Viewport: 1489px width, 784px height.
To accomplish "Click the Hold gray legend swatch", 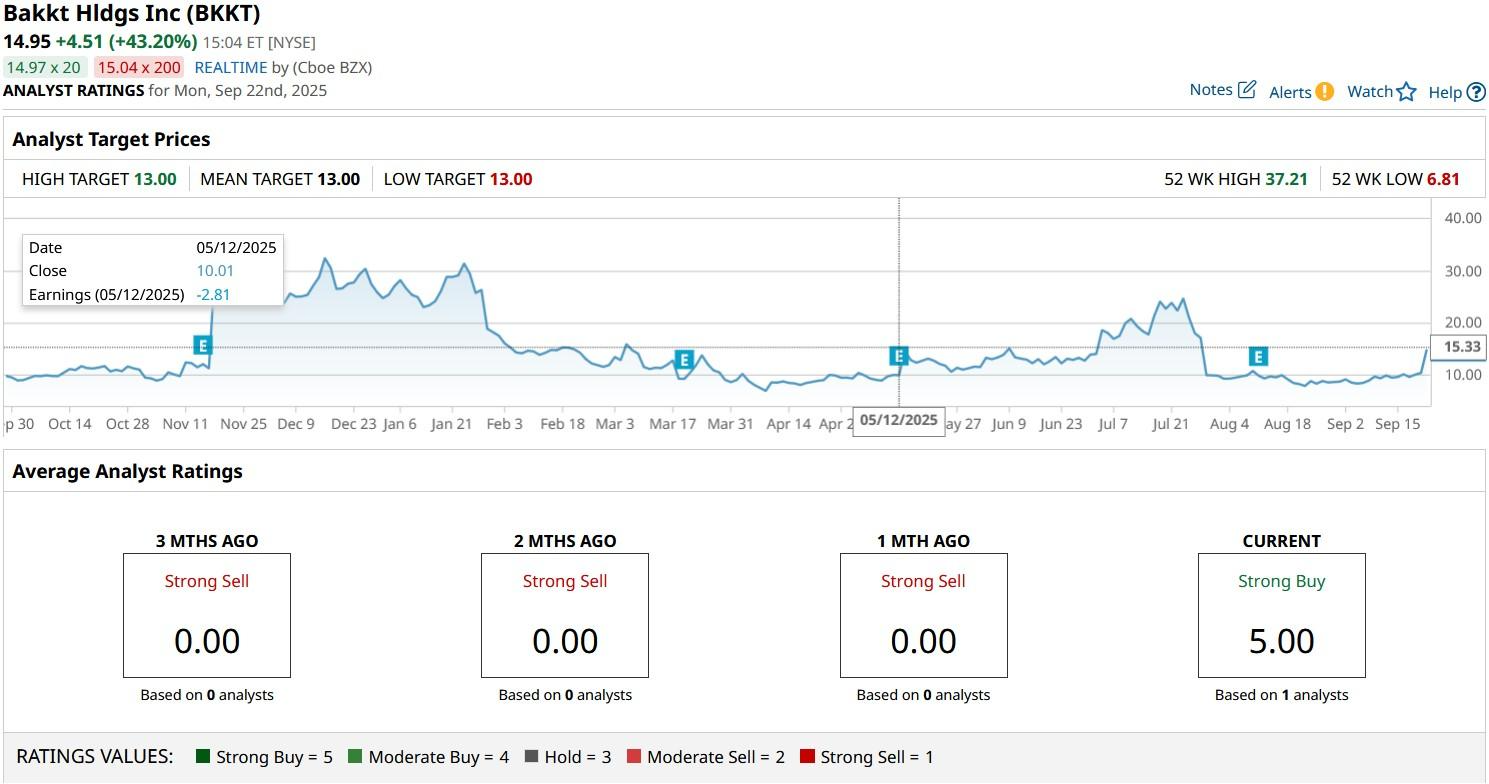I will click(530, 757).
